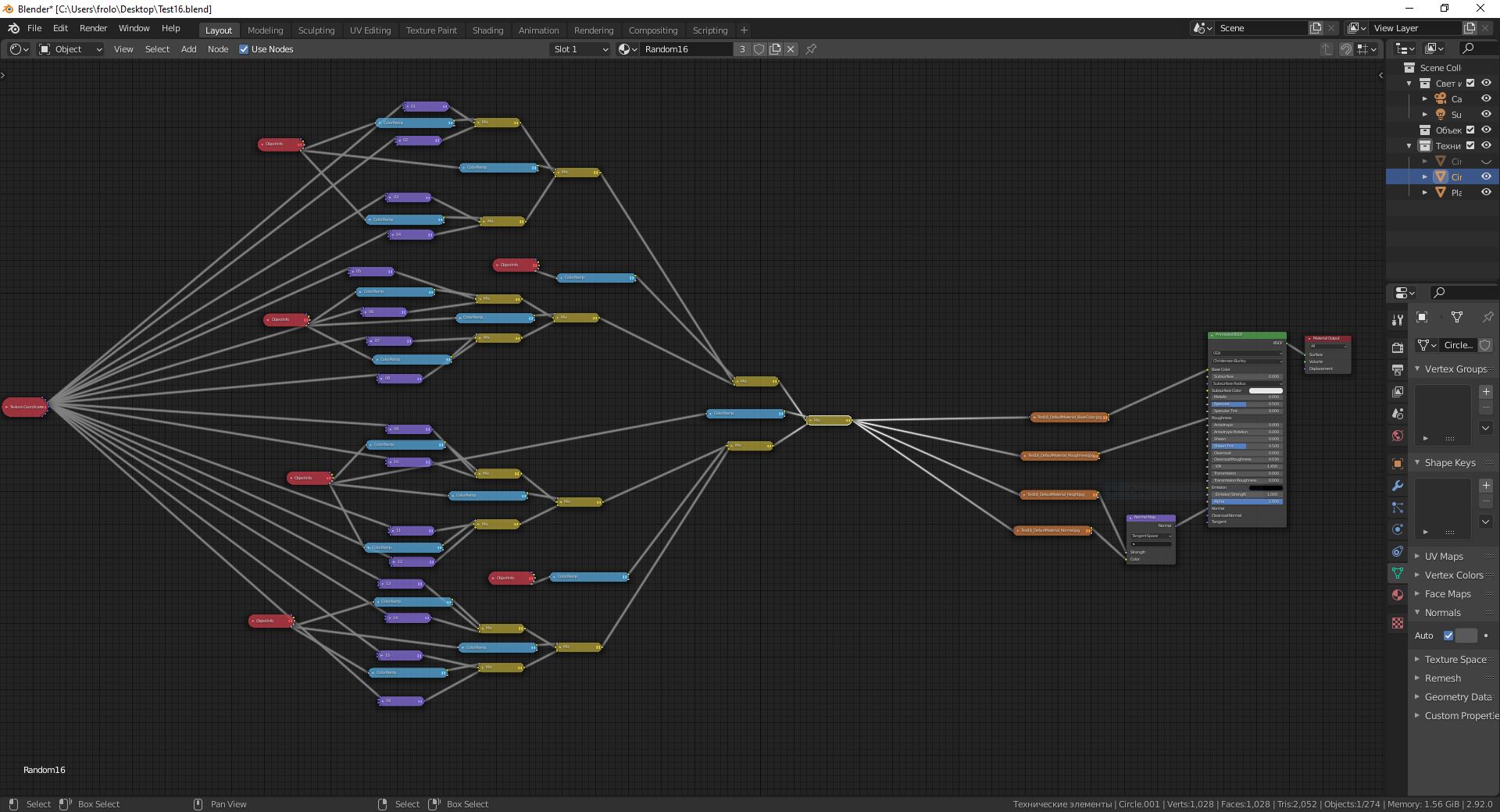Open the node editor Add menu
Image resolution: width=1500 pixels, height=812 pixels.
click(188, 49)
